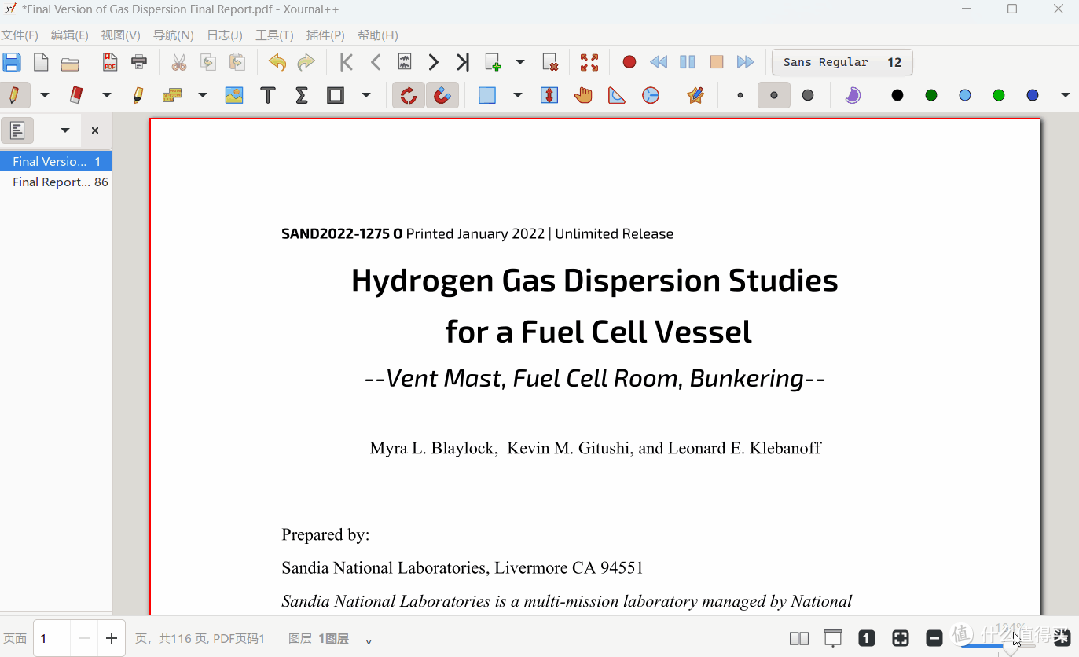Screen dimensions: 1079x657
Task: Select 'Final Report... 86' outline entry
Action: coord(56,182)
